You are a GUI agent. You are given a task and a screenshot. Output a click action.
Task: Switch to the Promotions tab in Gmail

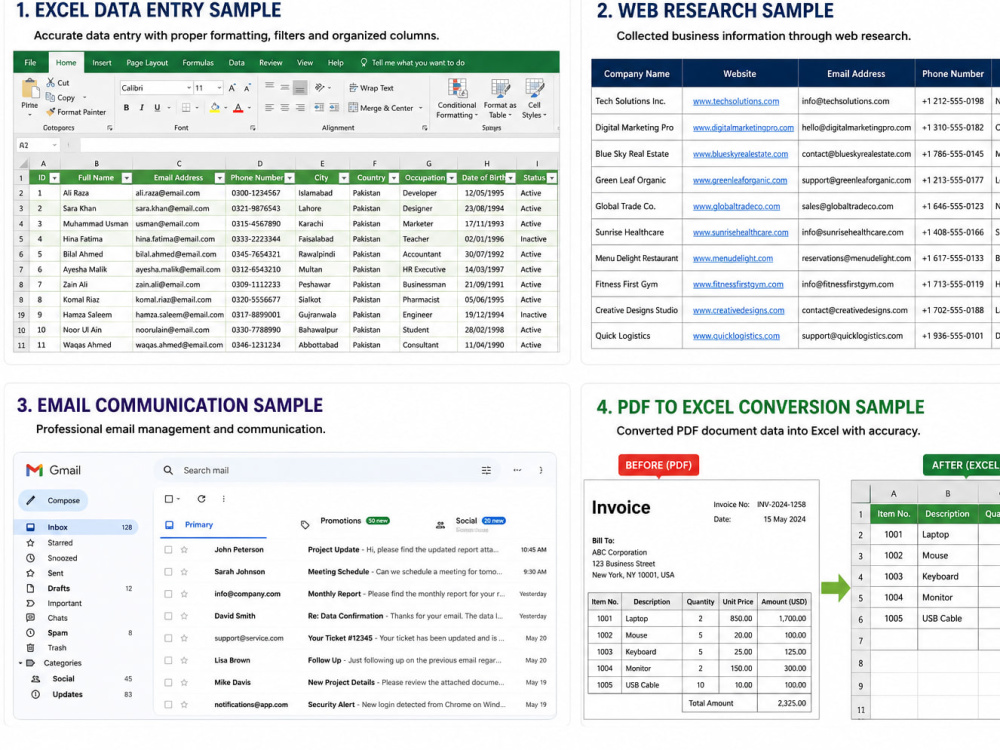tap(345, 521)
